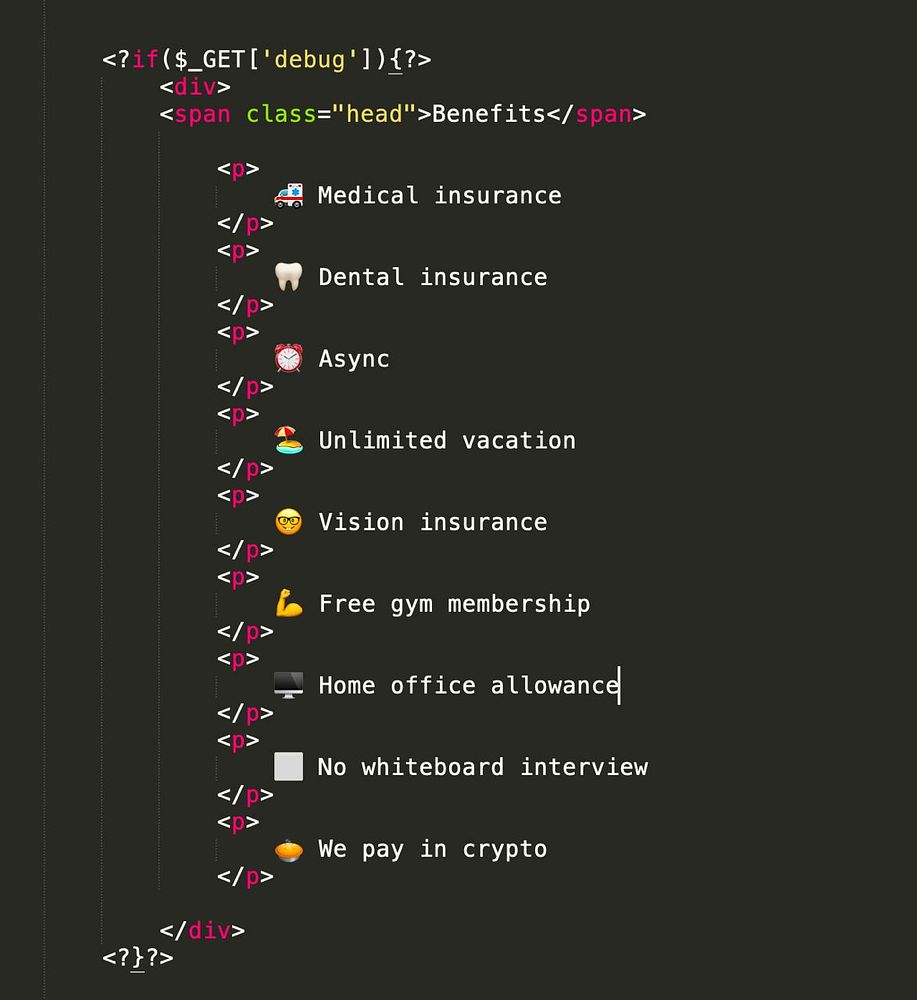917x1000 pixels.
Task: Click the "head" class value string
Action: tap(374, 114)
